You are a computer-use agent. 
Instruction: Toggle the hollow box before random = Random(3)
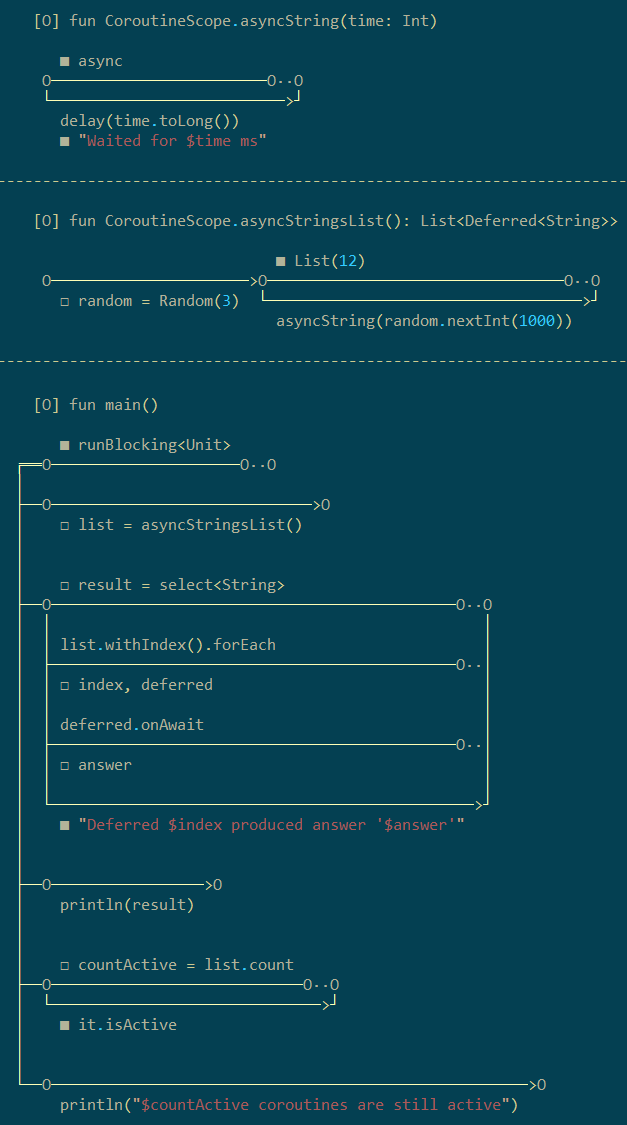tap(65, 301)
